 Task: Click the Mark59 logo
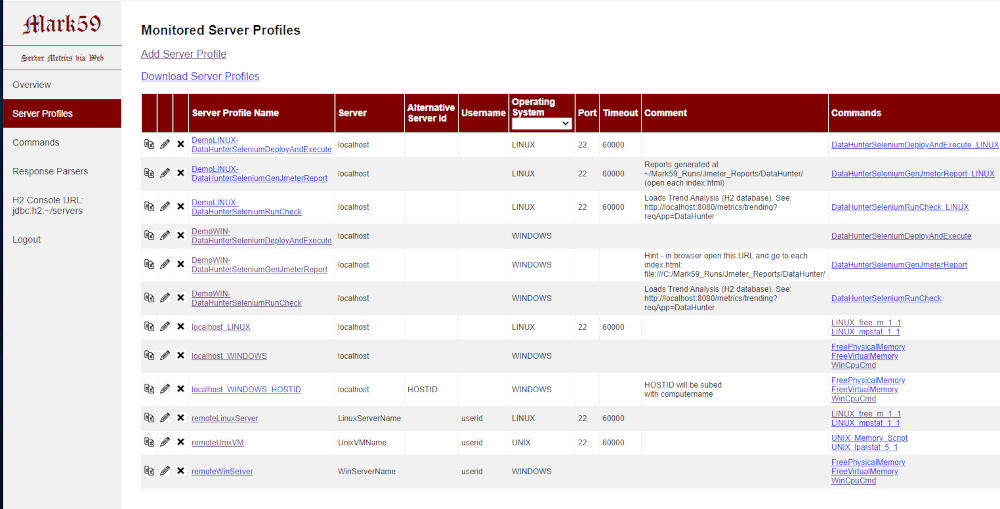click(62, 25)
